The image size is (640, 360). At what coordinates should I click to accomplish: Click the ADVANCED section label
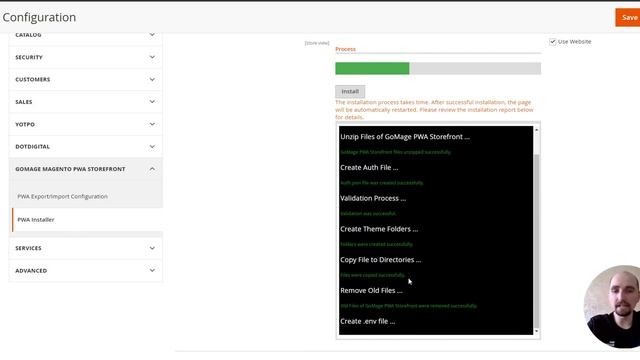[31, 271]
